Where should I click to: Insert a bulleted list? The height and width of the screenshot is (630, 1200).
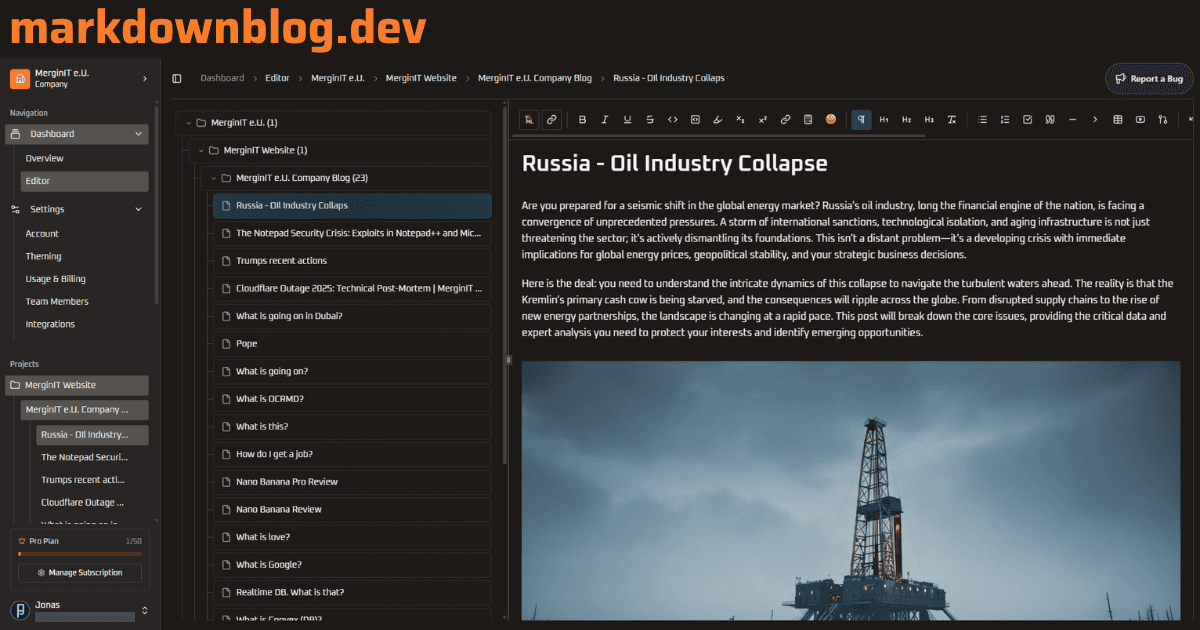[982, 120]
